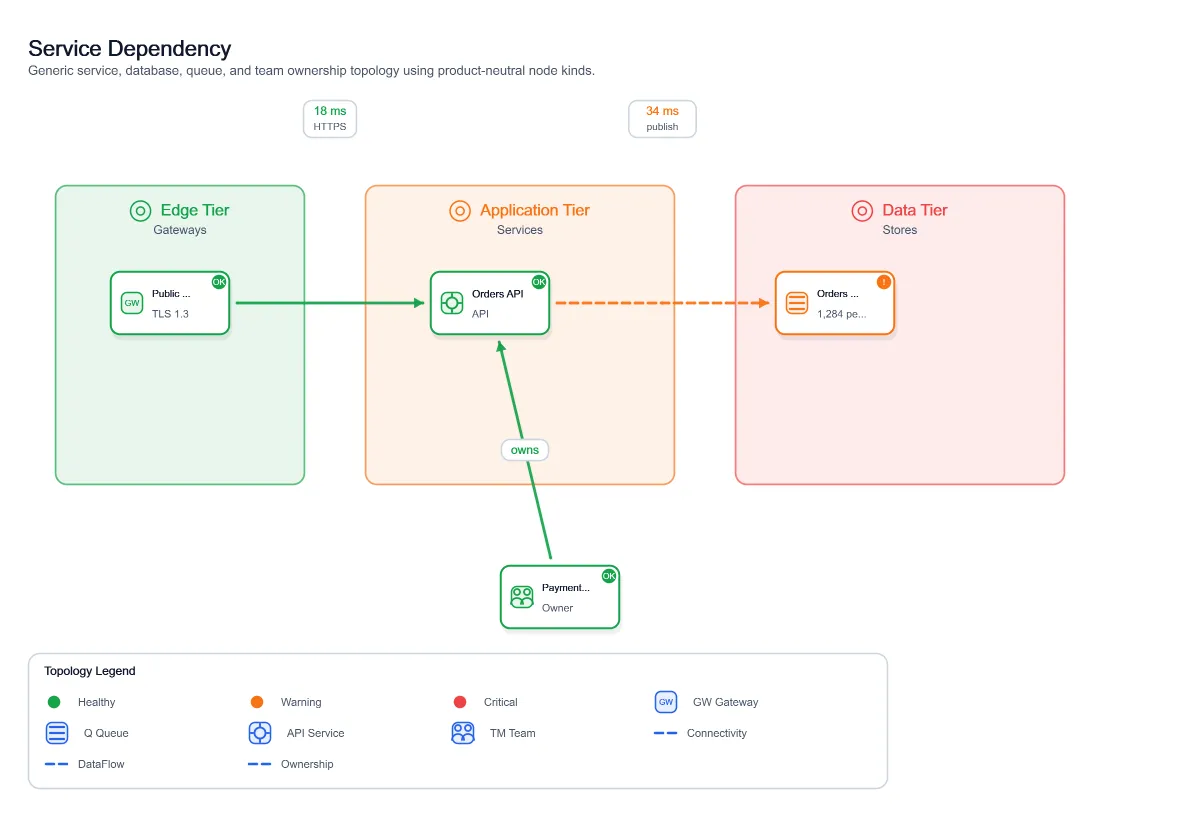Click the DataFlow dashed line legend icon
This screenshot has width=1200, height=817.
tap(57, 764)
